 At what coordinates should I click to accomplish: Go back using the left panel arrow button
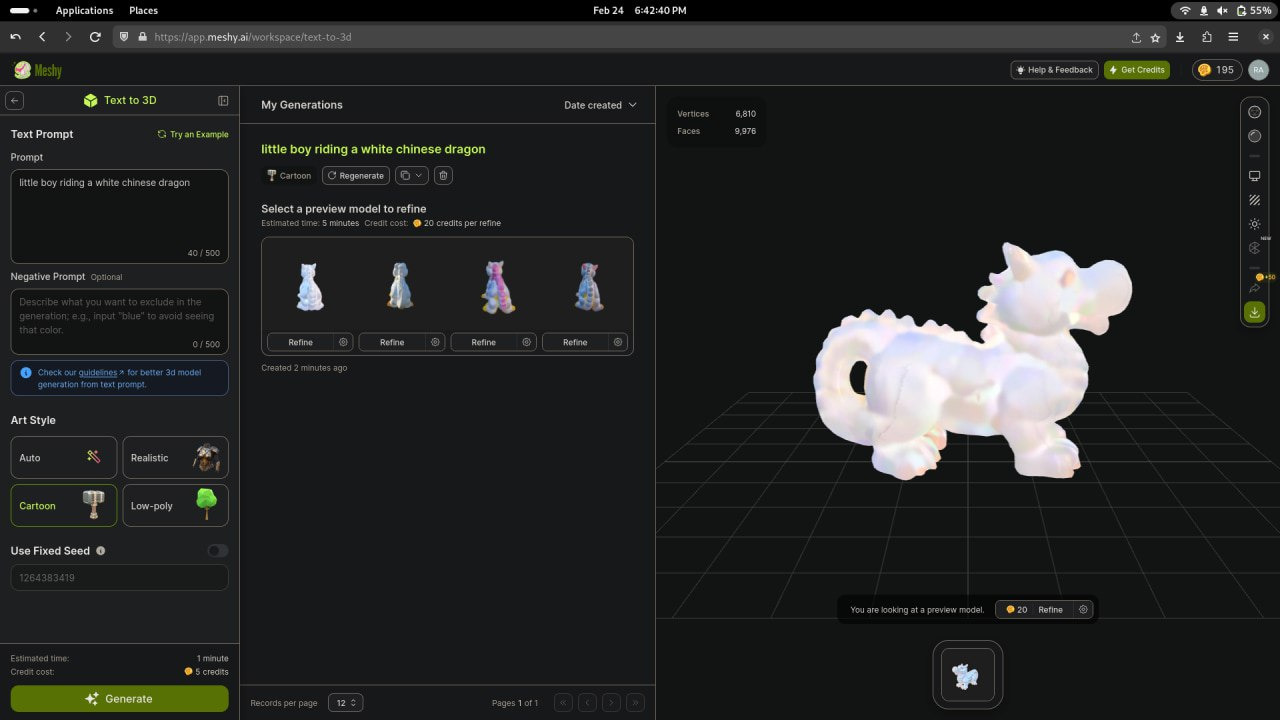(14, 100)
